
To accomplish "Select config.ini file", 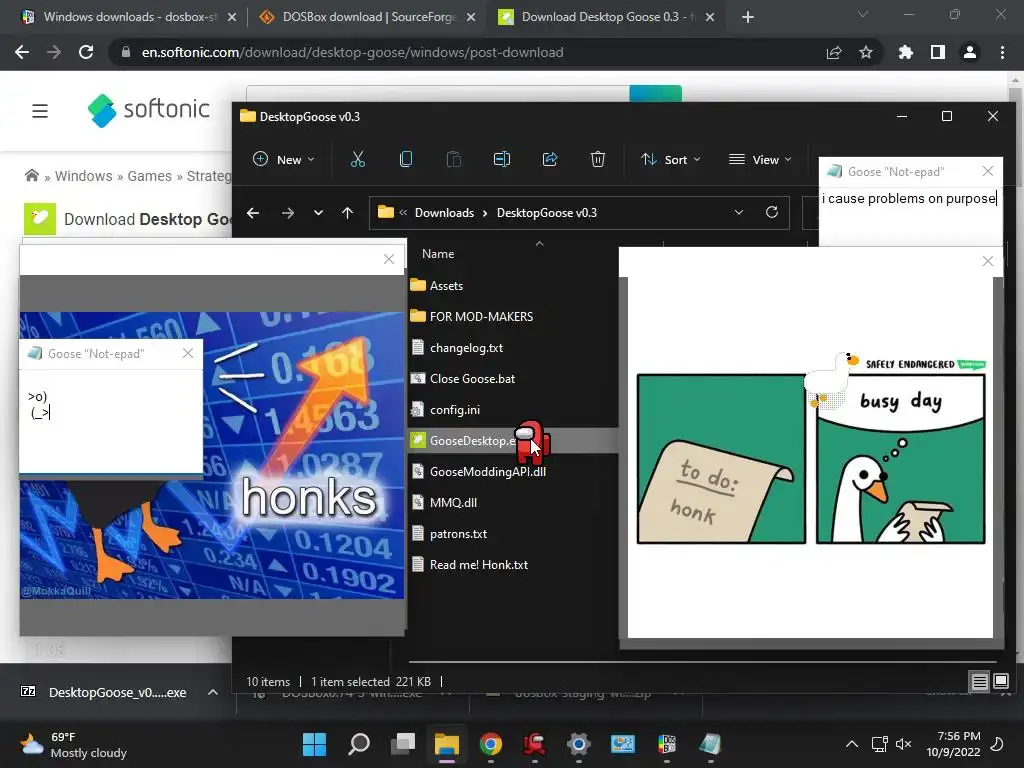I will [x=455, y=409].
